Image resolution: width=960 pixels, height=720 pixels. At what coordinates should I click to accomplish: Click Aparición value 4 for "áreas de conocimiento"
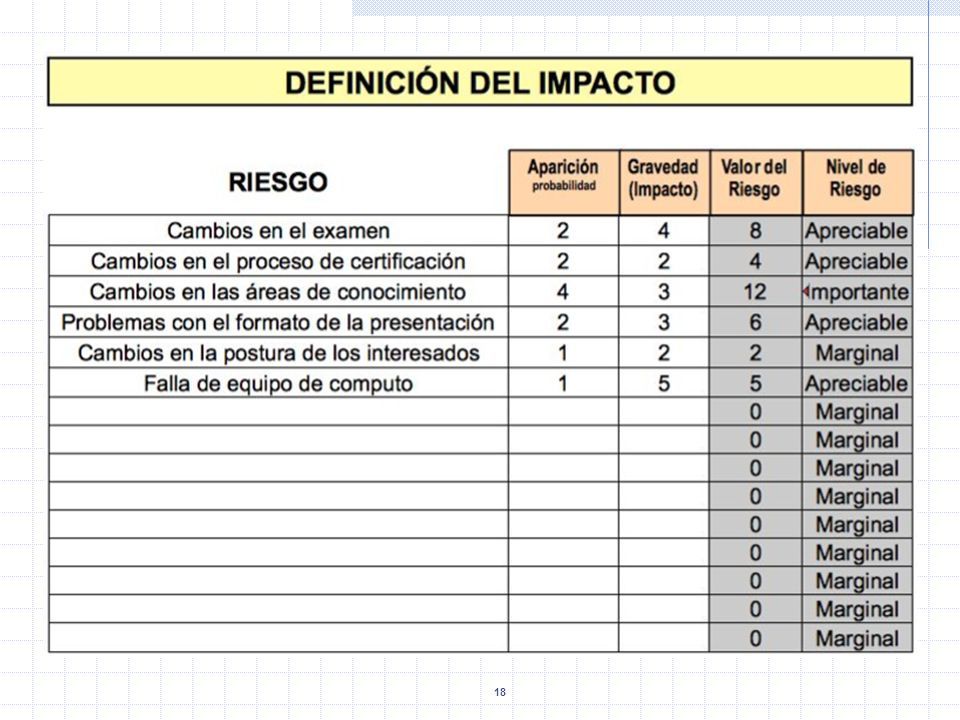[x=563, y=292]
